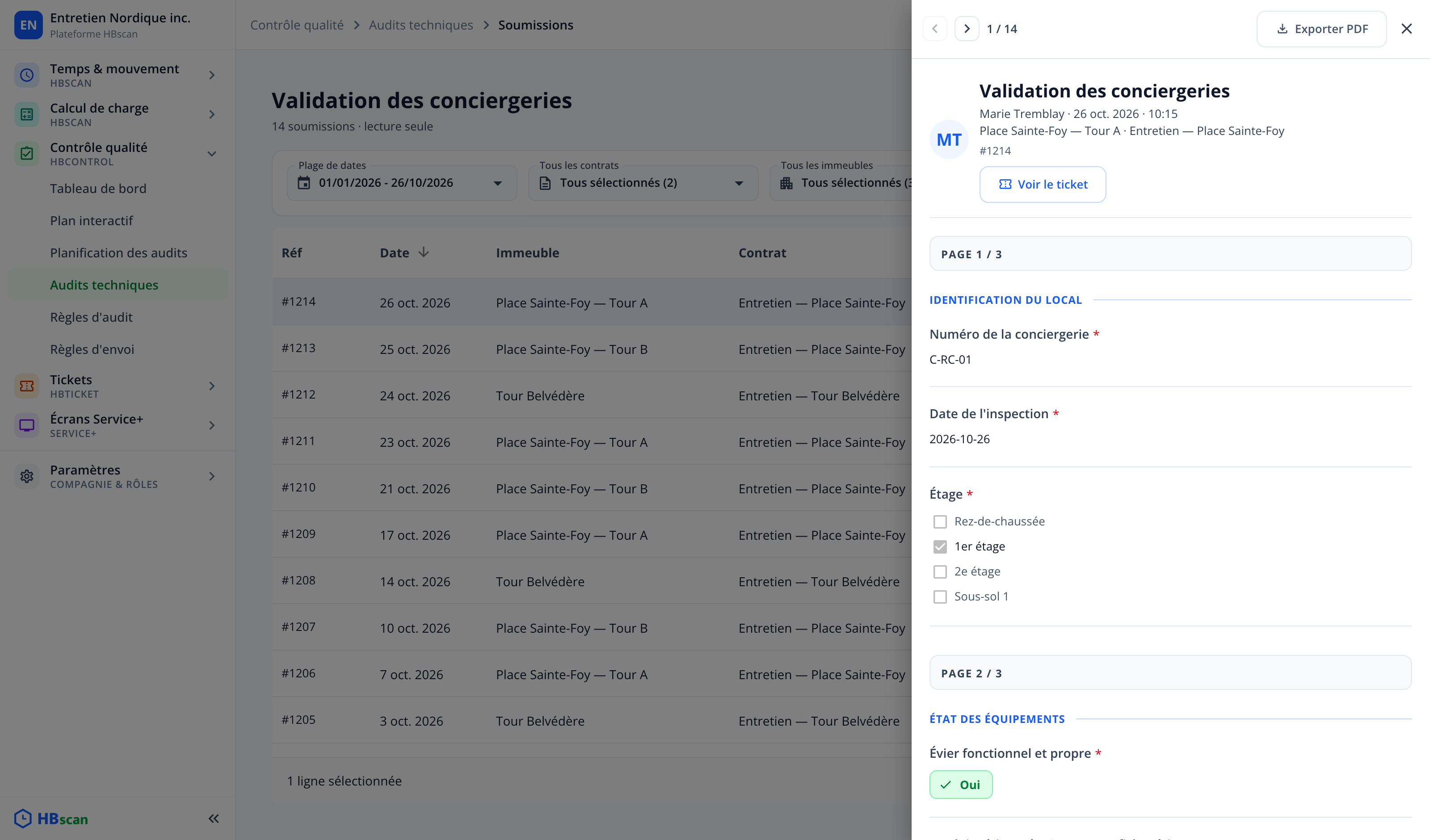Select row #1205 dated 3 oct. 2026
The height and width of the screenshot is (840, 1430).
592,721
